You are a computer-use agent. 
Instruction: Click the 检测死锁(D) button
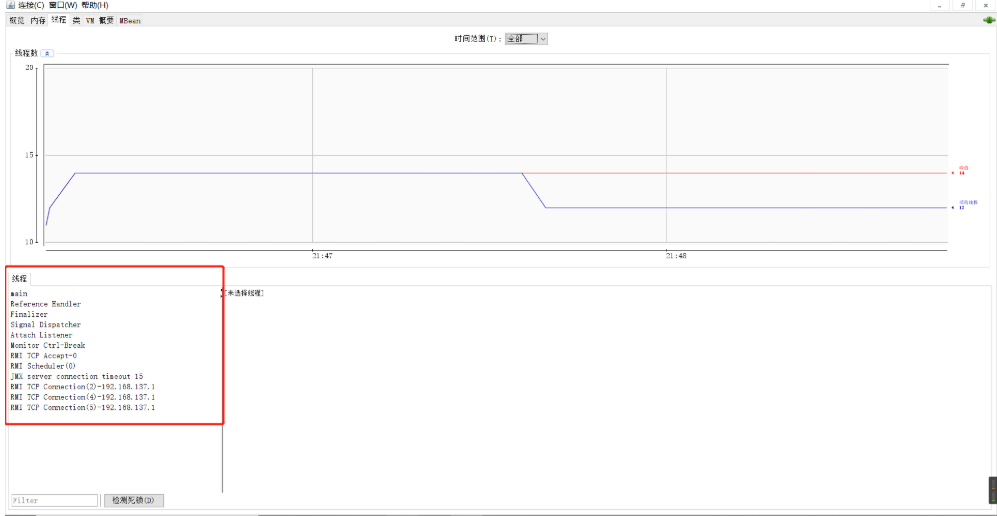pyautogui.click(x=134, y=500)
